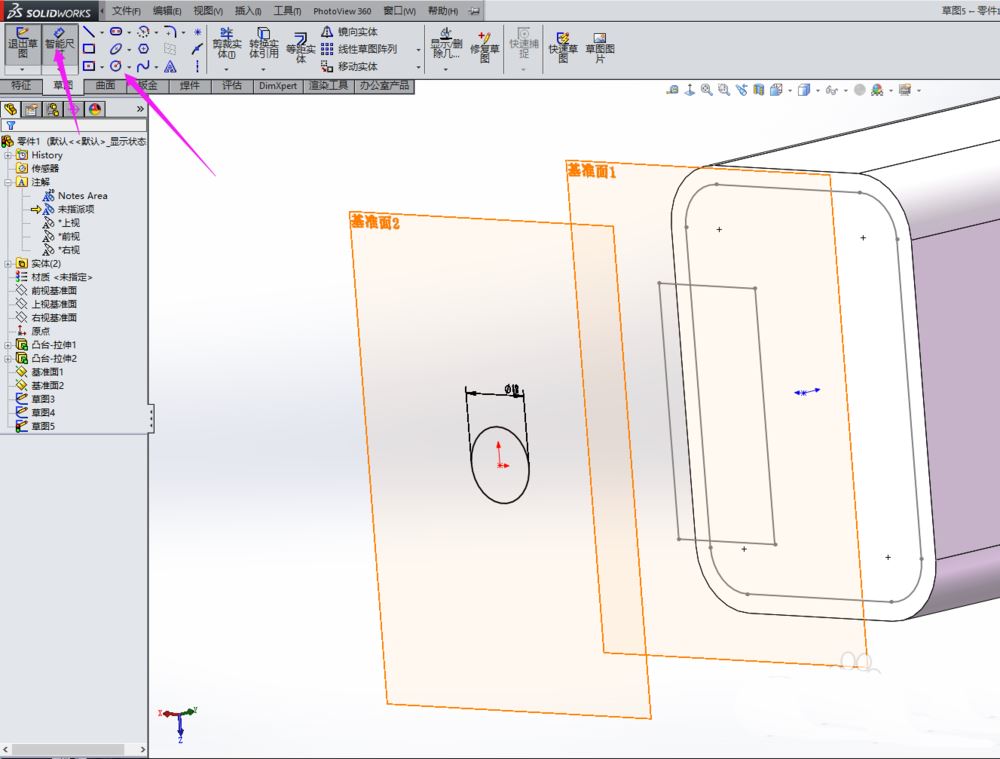Click Repair Sketch (修复草图)
This screenshot has height=759, width=1000.
coord(485,47)
